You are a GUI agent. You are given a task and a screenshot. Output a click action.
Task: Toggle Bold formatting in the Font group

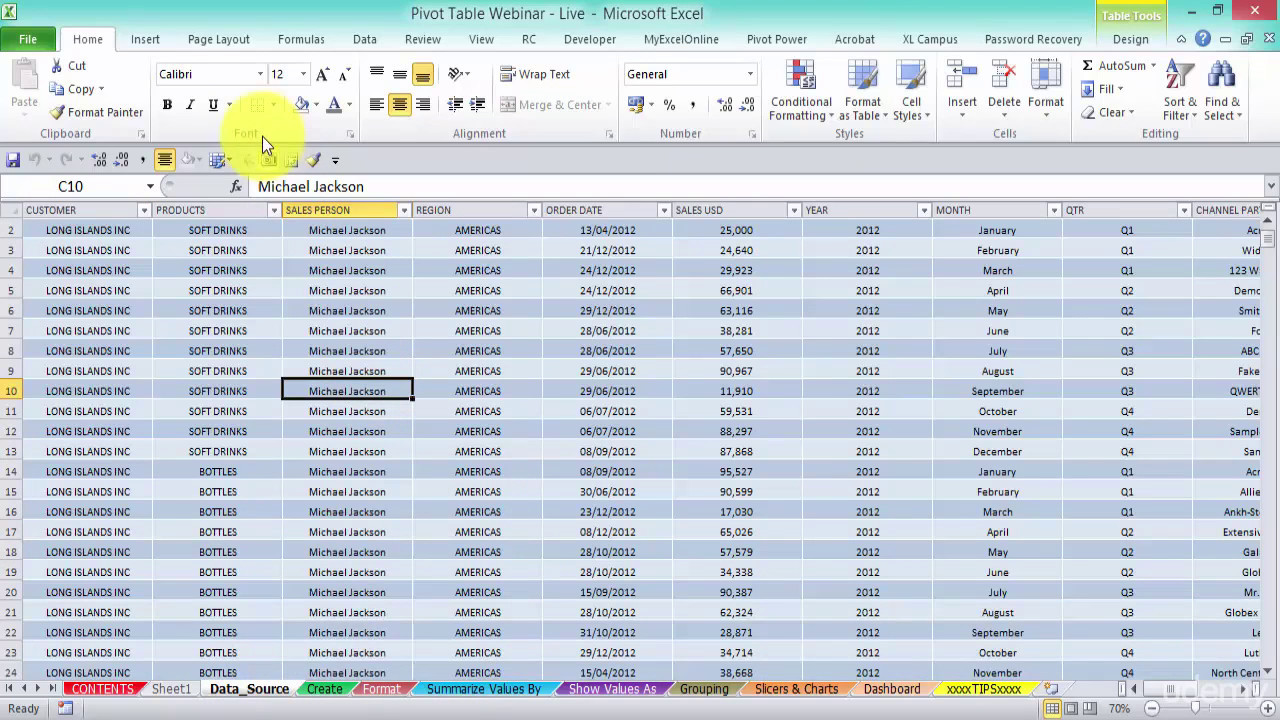[x=167, y=105]
